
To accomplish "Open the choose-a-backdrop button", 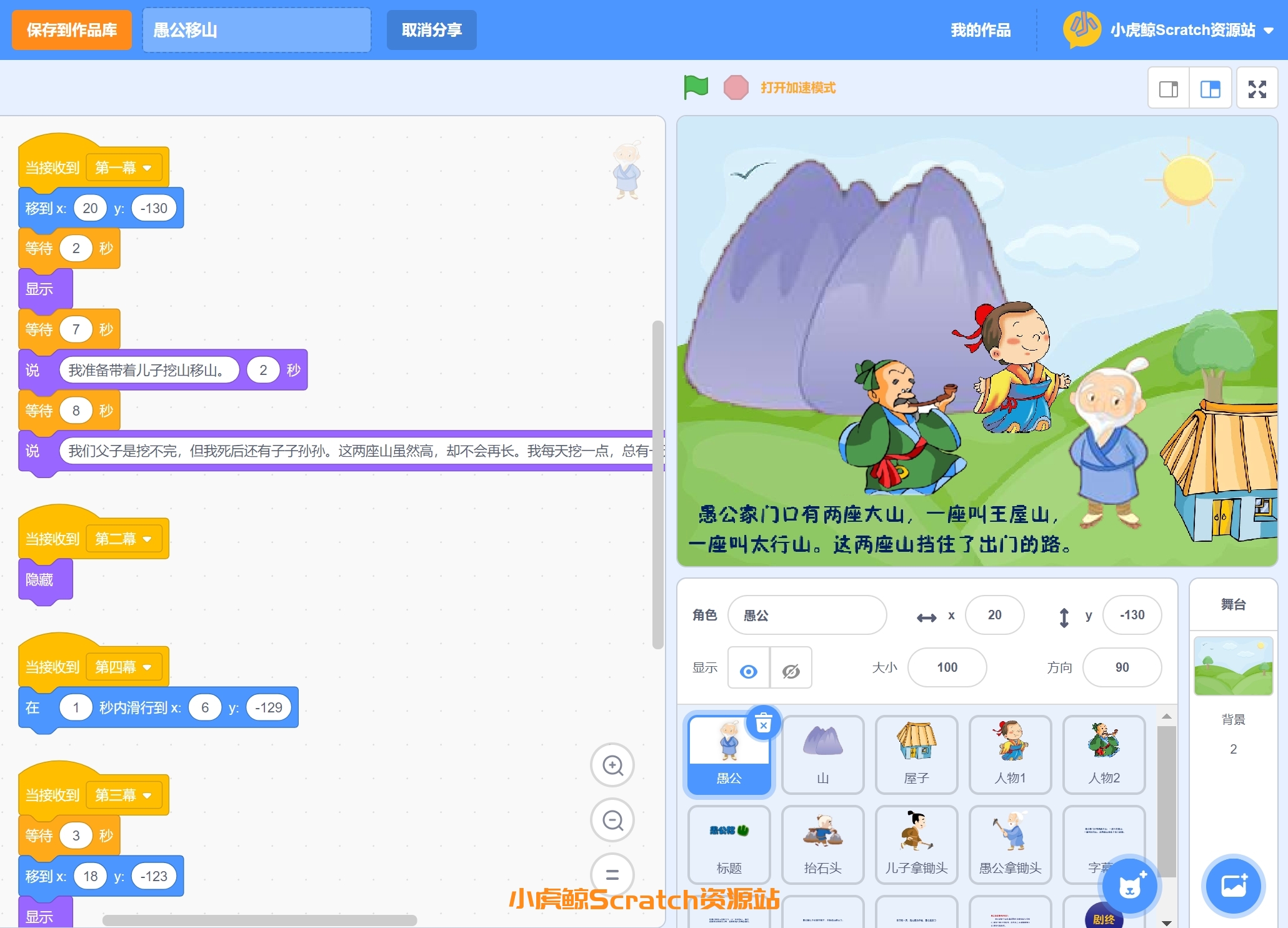I will pyautogui.click(x=1234, y=886).
